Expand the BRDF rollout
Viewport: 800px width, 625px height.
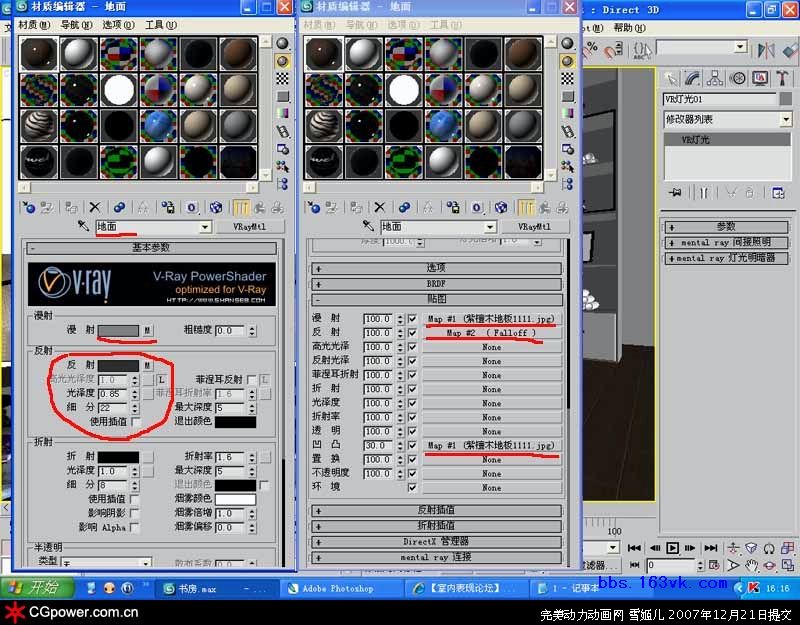tap(437, 284)
